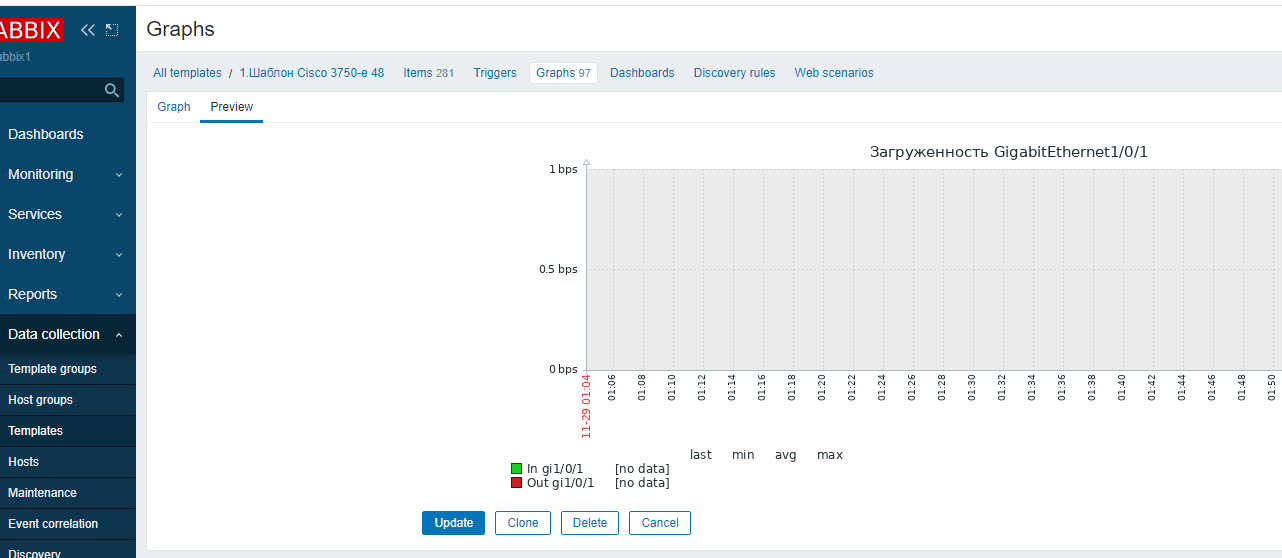
Task: Open the Discovery rules link
Action: [734, 73]
